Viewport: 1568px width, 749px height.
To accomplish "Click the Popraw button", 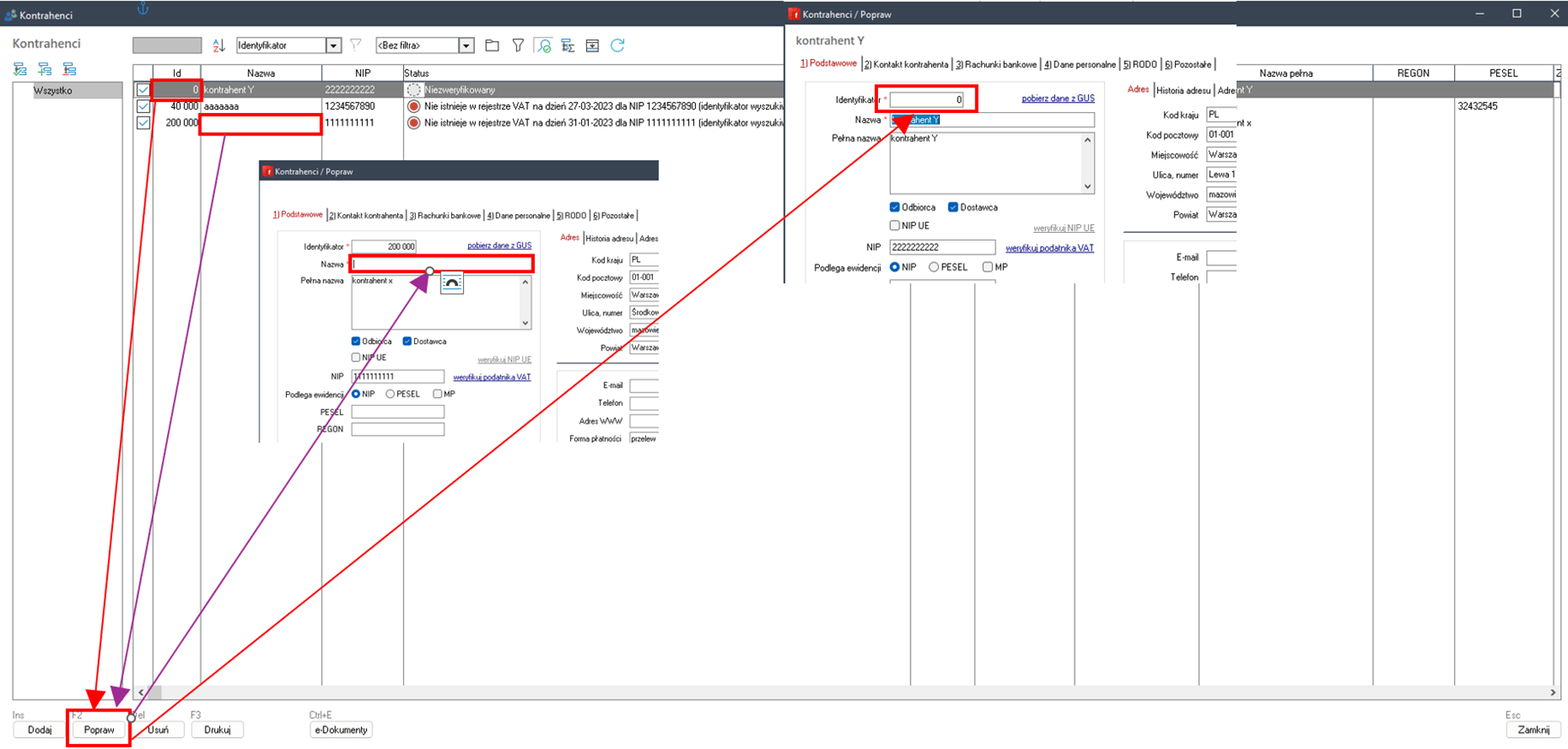I will tap(99, 730).
